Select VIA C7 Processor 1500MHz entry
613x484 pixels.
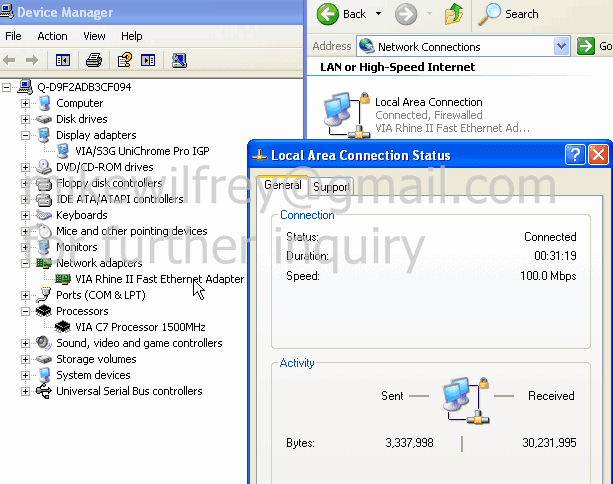point(140,327)
